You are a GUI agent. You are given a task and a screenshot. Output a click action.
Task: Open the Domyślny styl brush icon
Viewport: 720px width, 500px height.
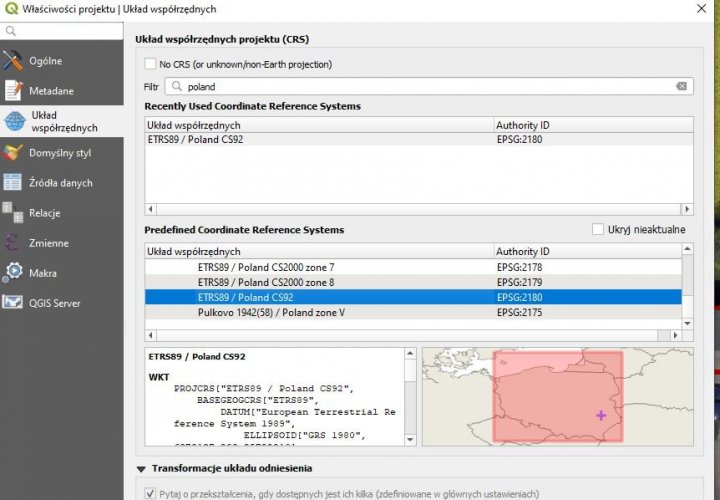13,153
